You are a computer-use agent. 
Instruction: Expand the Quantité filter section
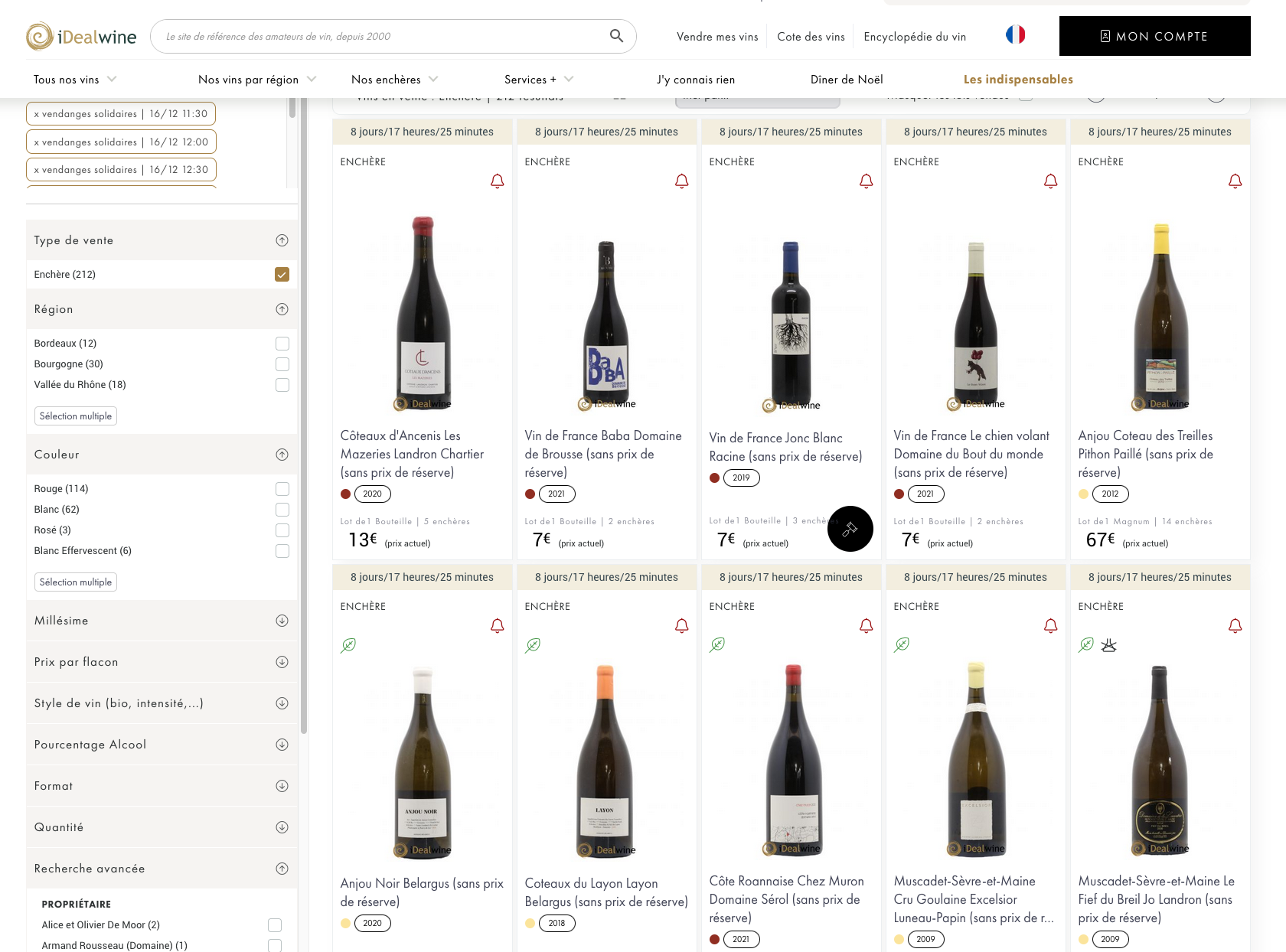click(282, 827)
